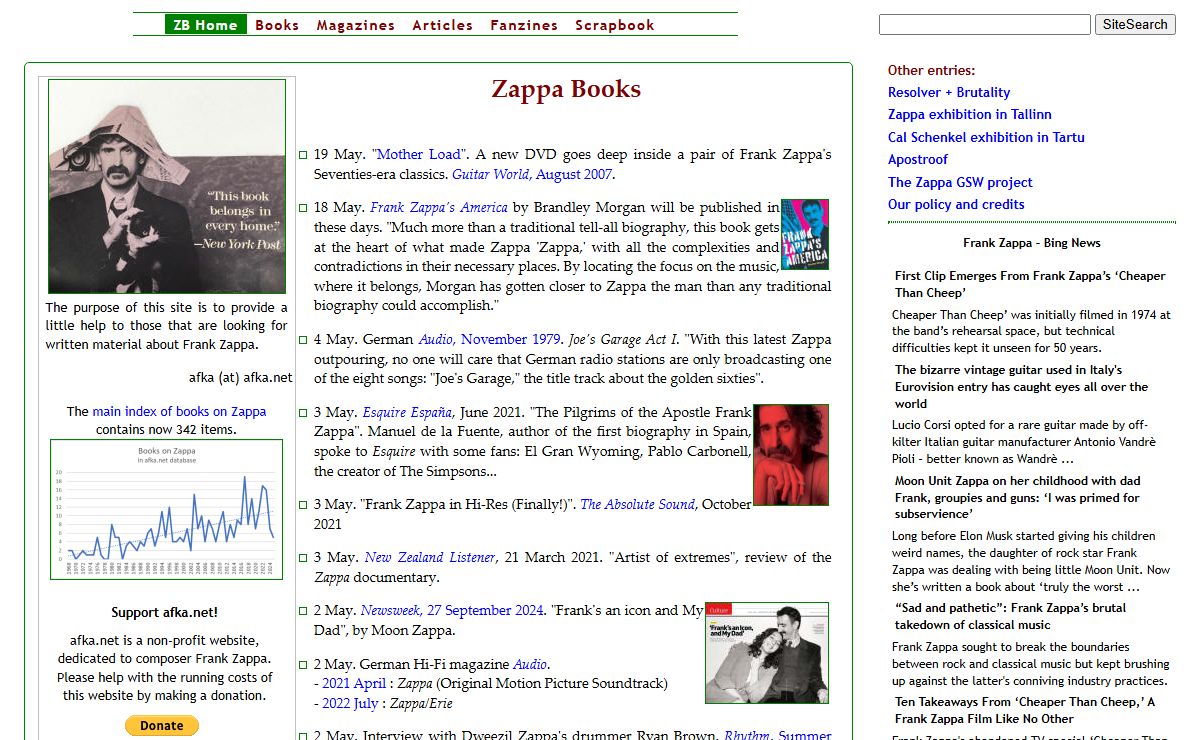Click the Support afka.net! heading
This screenshot has width=1200, height=740.
(x=164, y=612)
